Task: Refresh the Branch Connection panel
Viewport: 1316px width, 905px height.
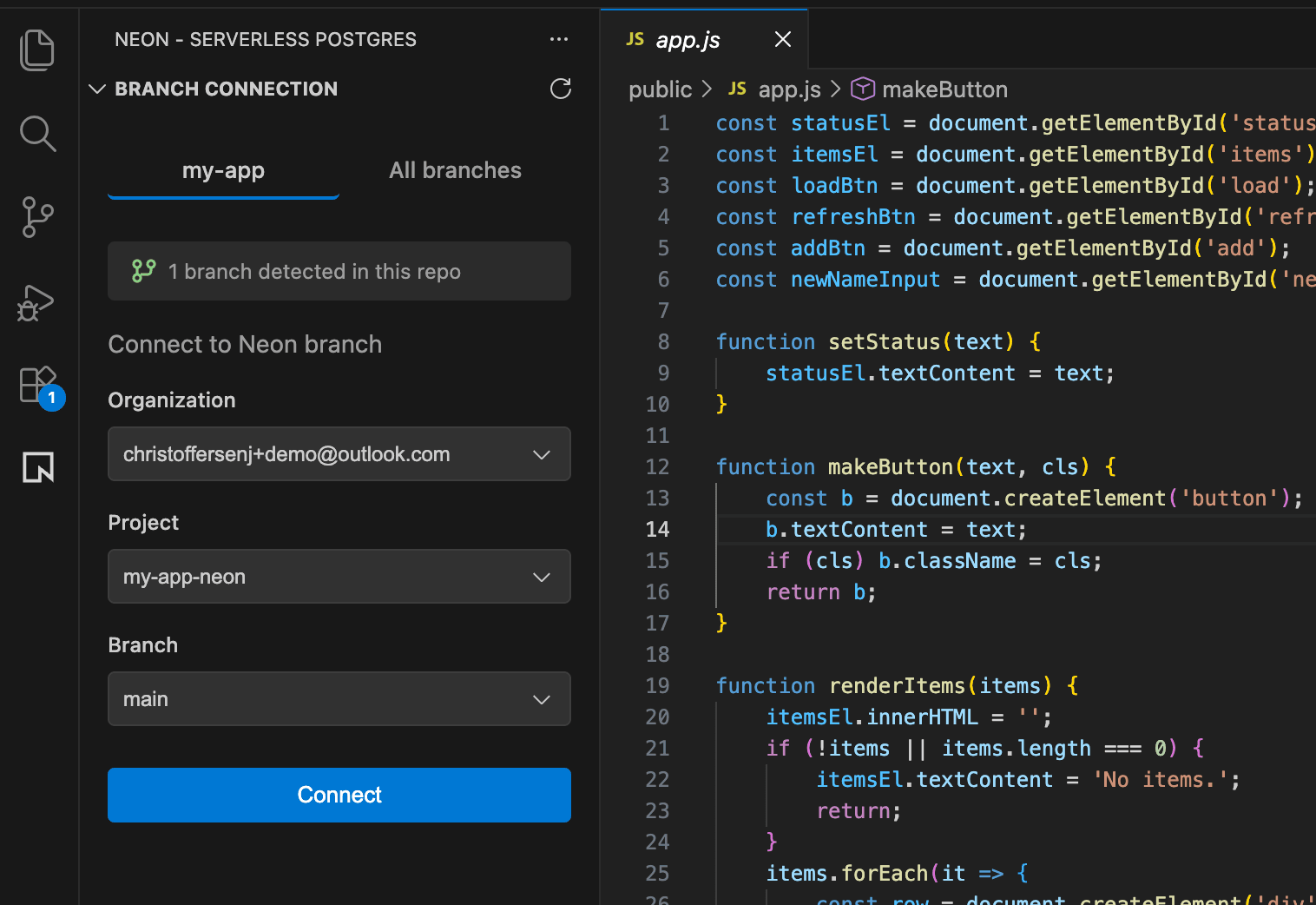Action: click(x=561, y=89)
